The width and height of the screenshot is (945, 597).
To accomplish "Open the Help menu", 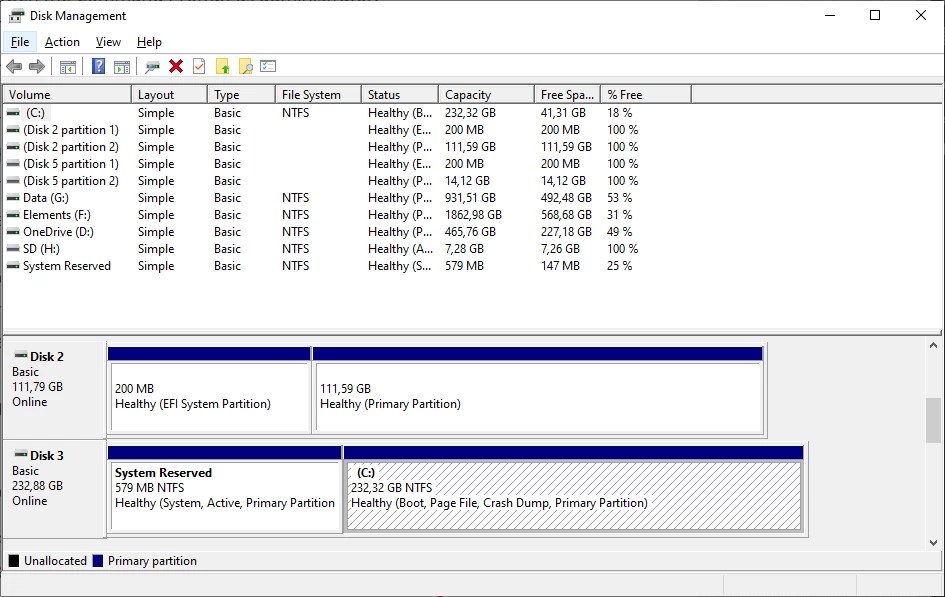I will click(149, 42).
